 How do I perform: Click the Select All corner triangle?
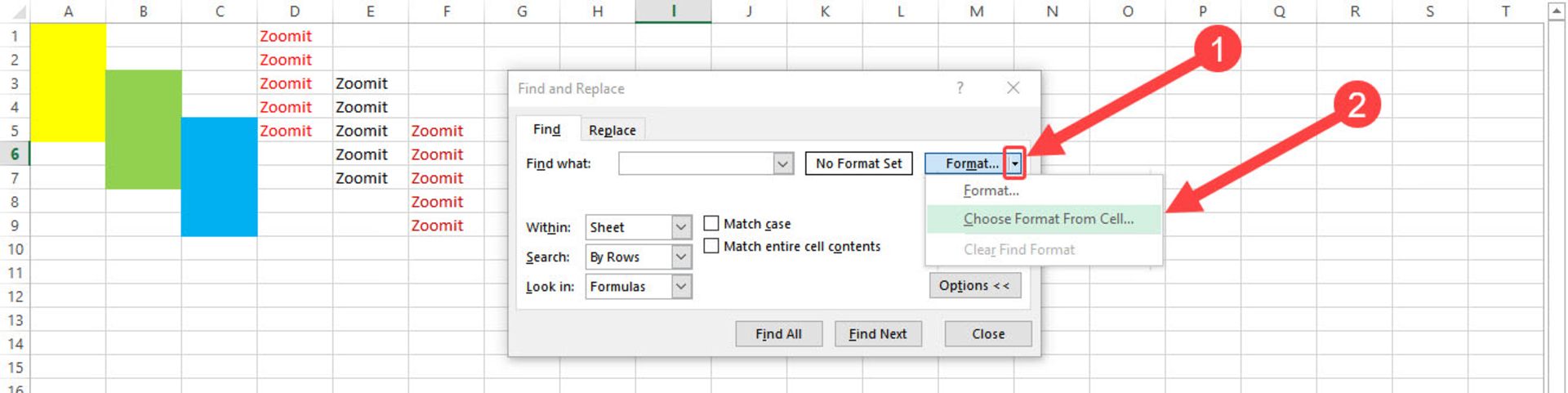(x=17, y=12)
